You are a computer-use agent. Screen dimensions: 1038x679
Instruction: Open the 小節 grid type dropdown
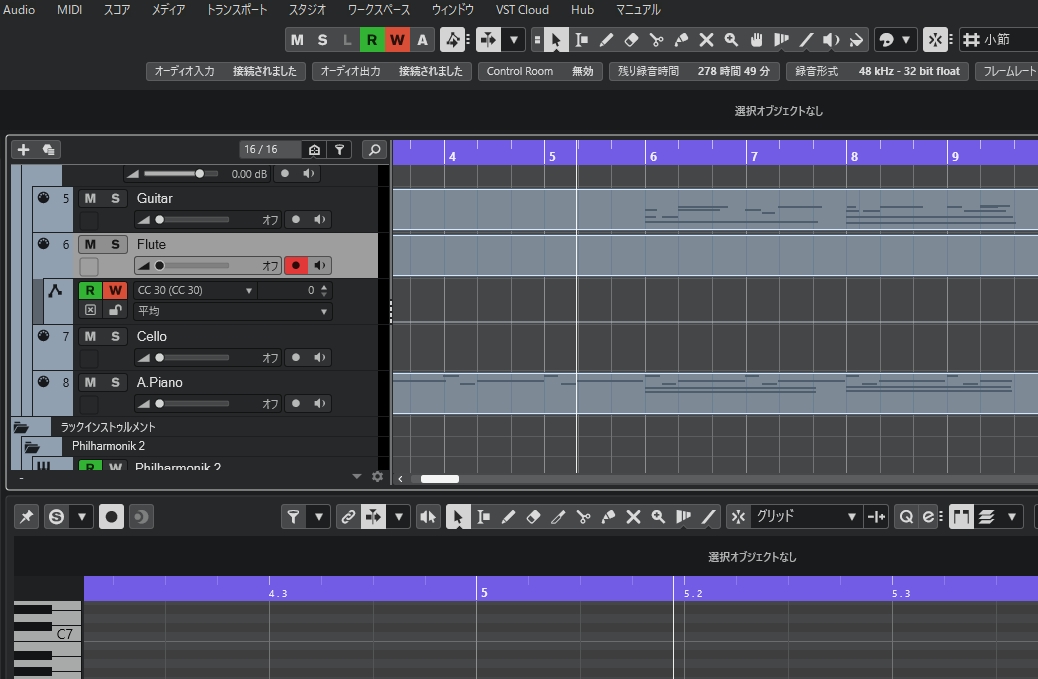[1000, 40]
